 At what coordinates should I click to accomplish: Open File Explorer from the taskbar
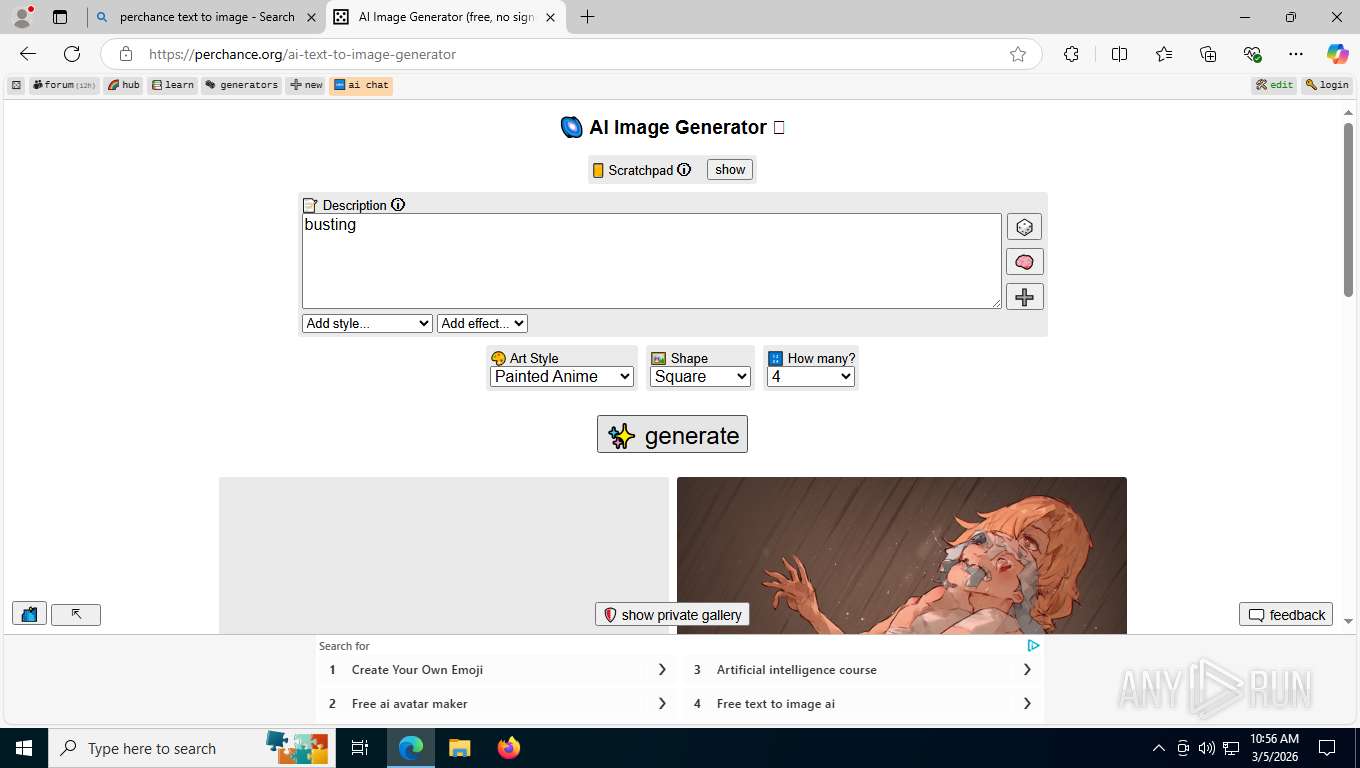click(459, 748)
